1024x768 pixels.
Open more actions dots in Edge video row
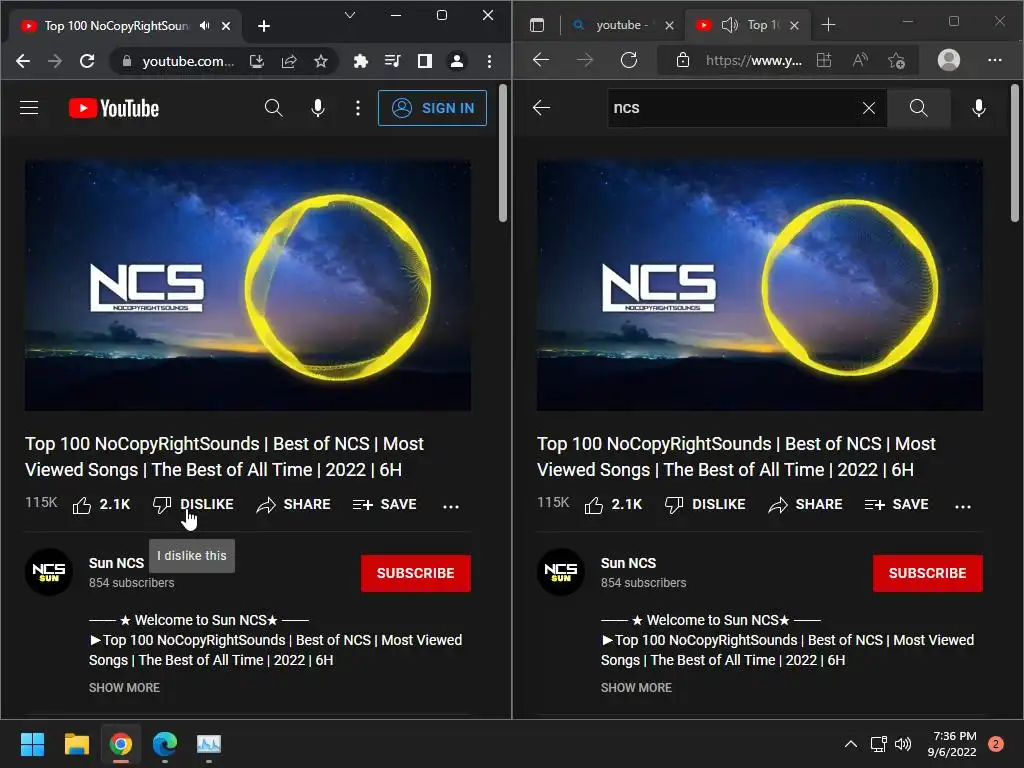[x=963, y=505]
